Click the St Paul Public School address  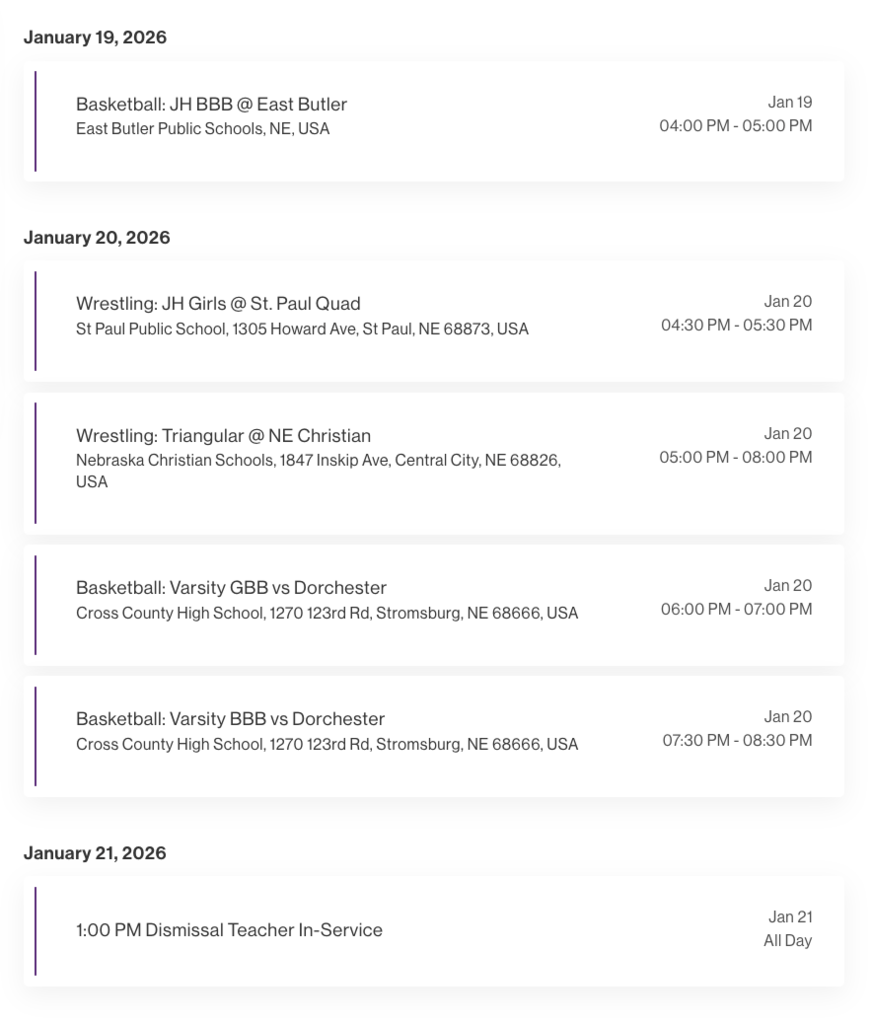302,329
